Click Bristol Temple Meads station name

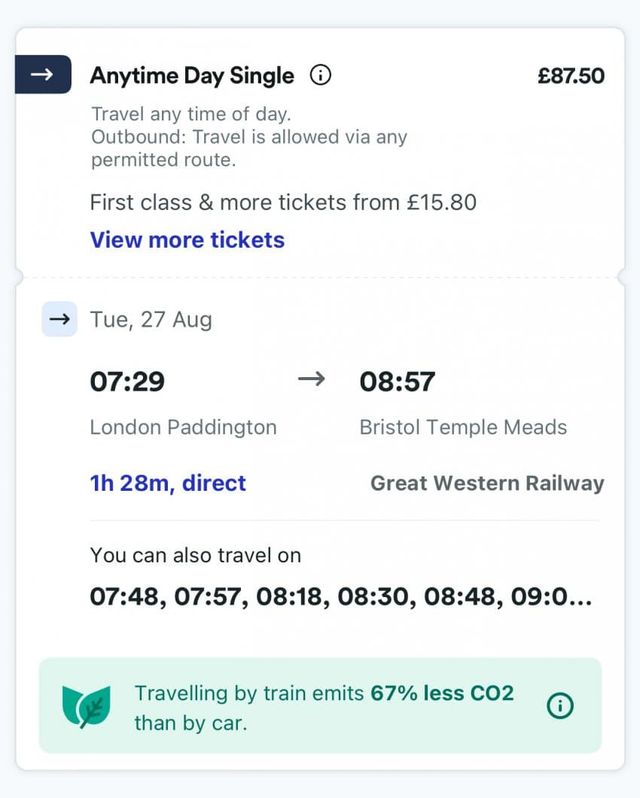tap(463, 427)
